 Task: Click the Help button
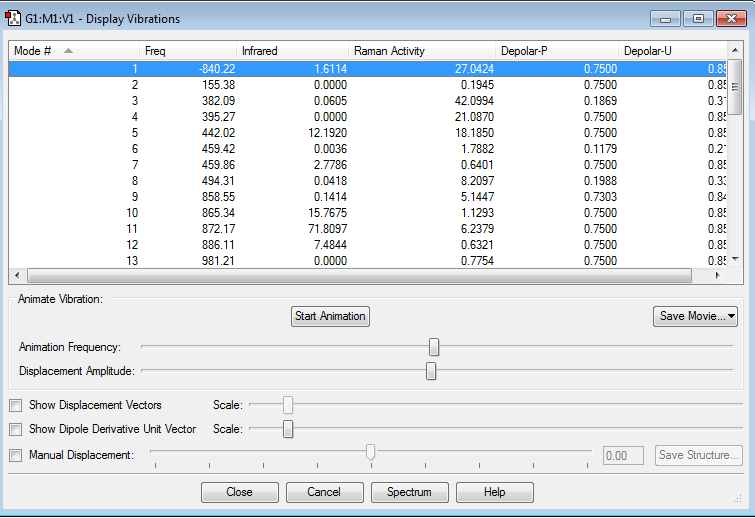click(x=495, y=492)
